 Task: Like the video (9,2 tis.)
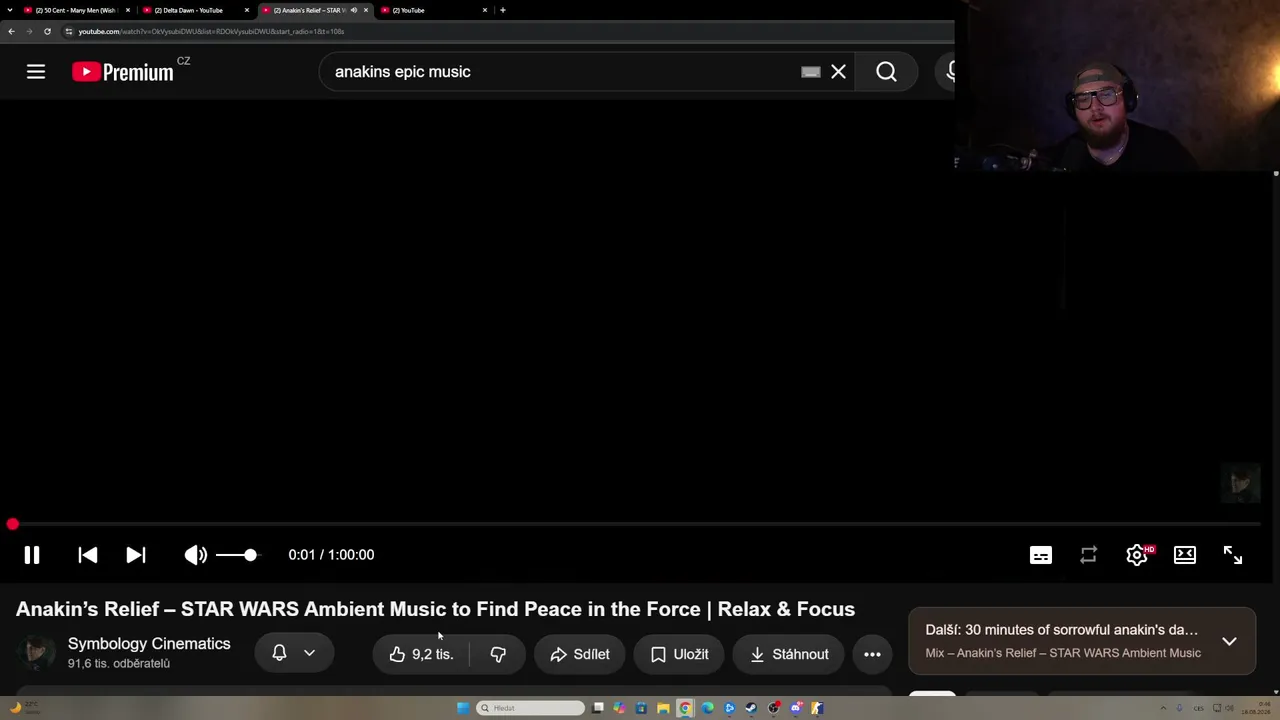tap(422, 654)
